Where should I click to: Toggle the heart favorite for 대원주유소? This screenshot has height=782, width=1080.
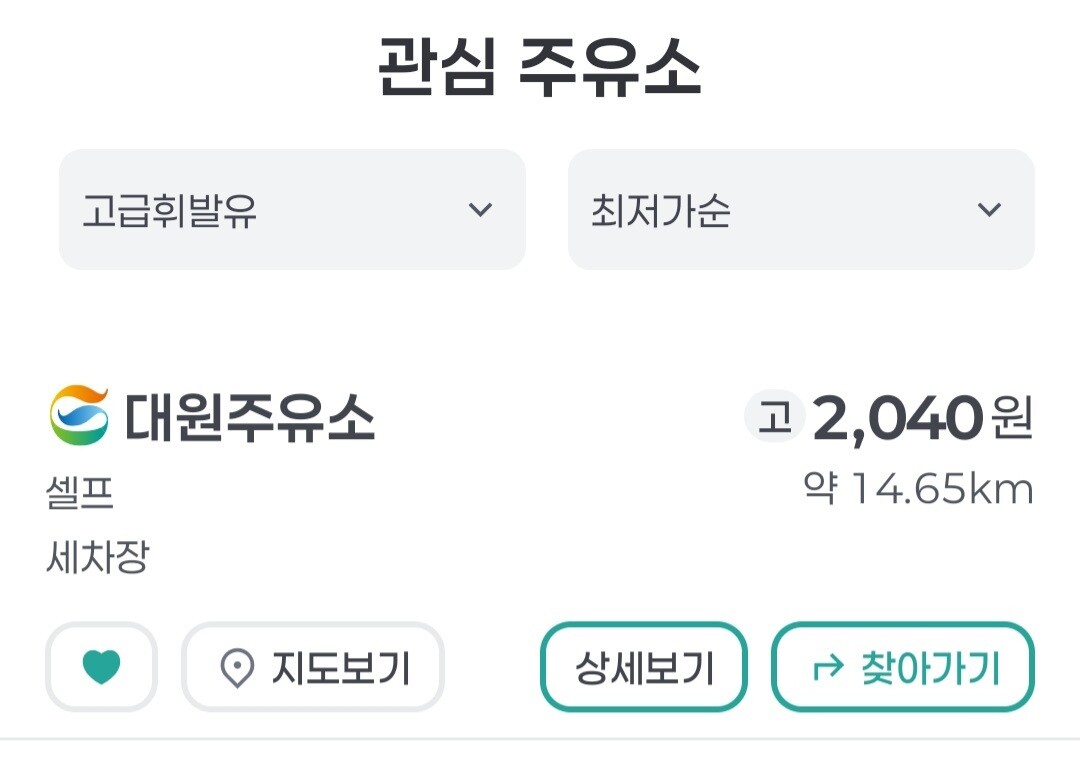101,668
